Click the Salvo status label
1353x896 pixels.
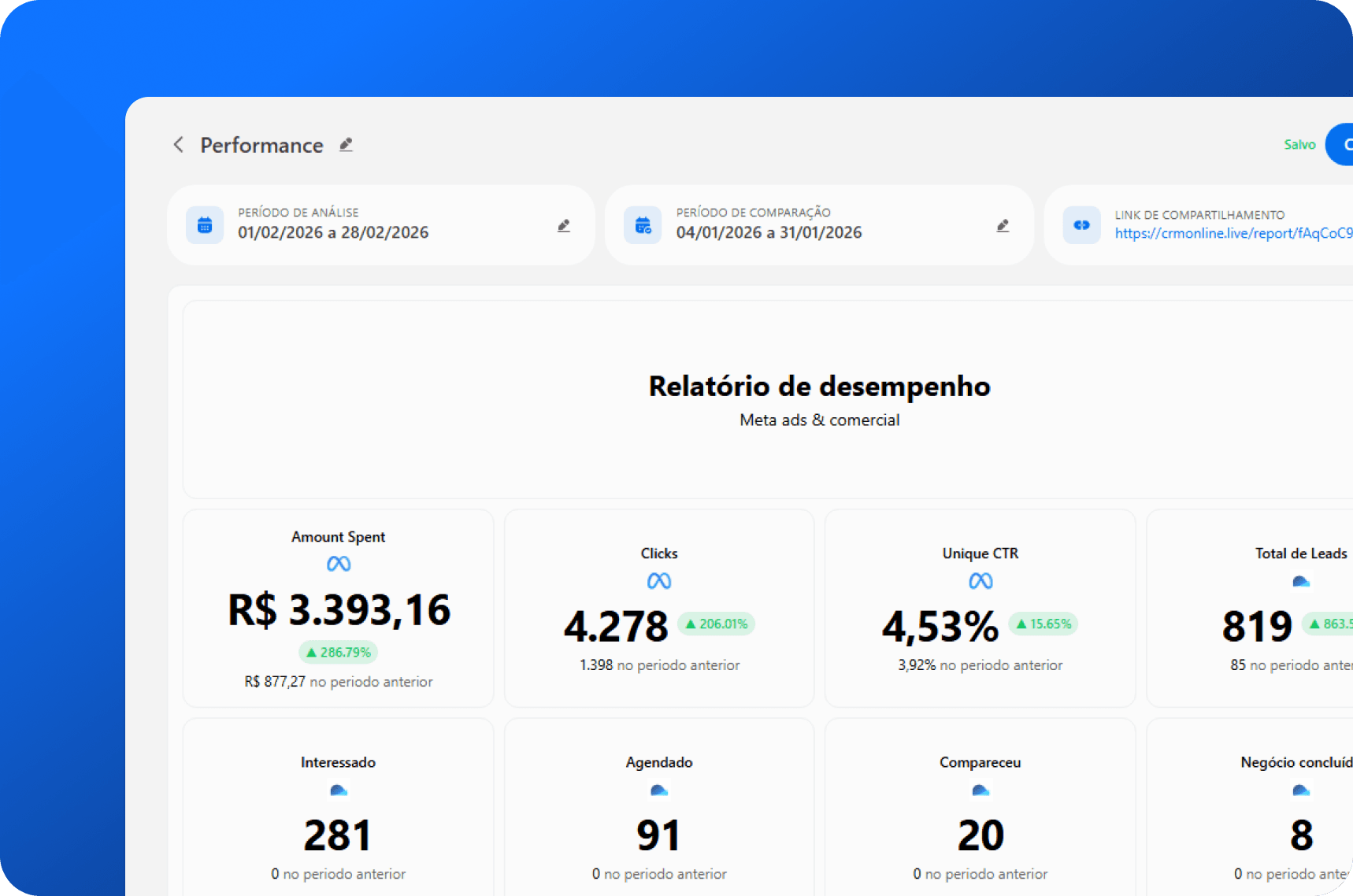(1299, 144)
